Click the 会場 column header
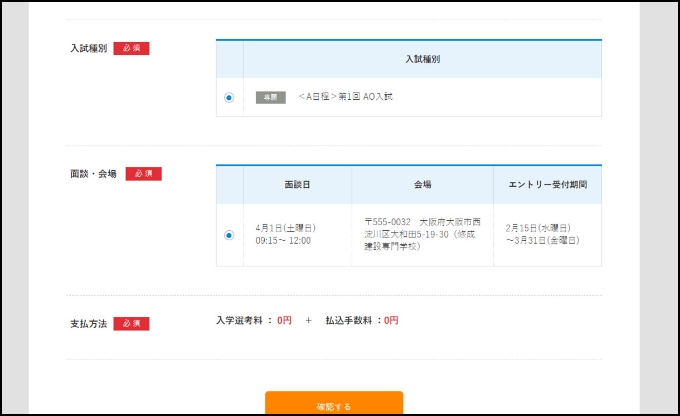The height and width of the screenshot is (416, 680). pyautogui.click(x=422, y=185)
